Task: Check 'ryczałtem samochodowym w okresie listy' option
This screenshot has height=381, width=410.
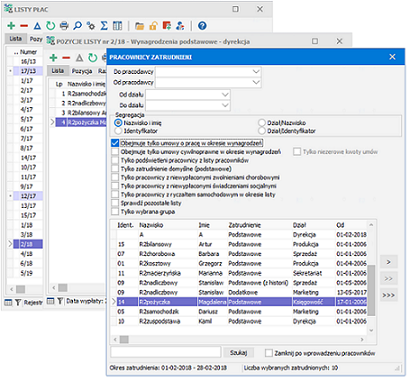Action: pos(115,194)
